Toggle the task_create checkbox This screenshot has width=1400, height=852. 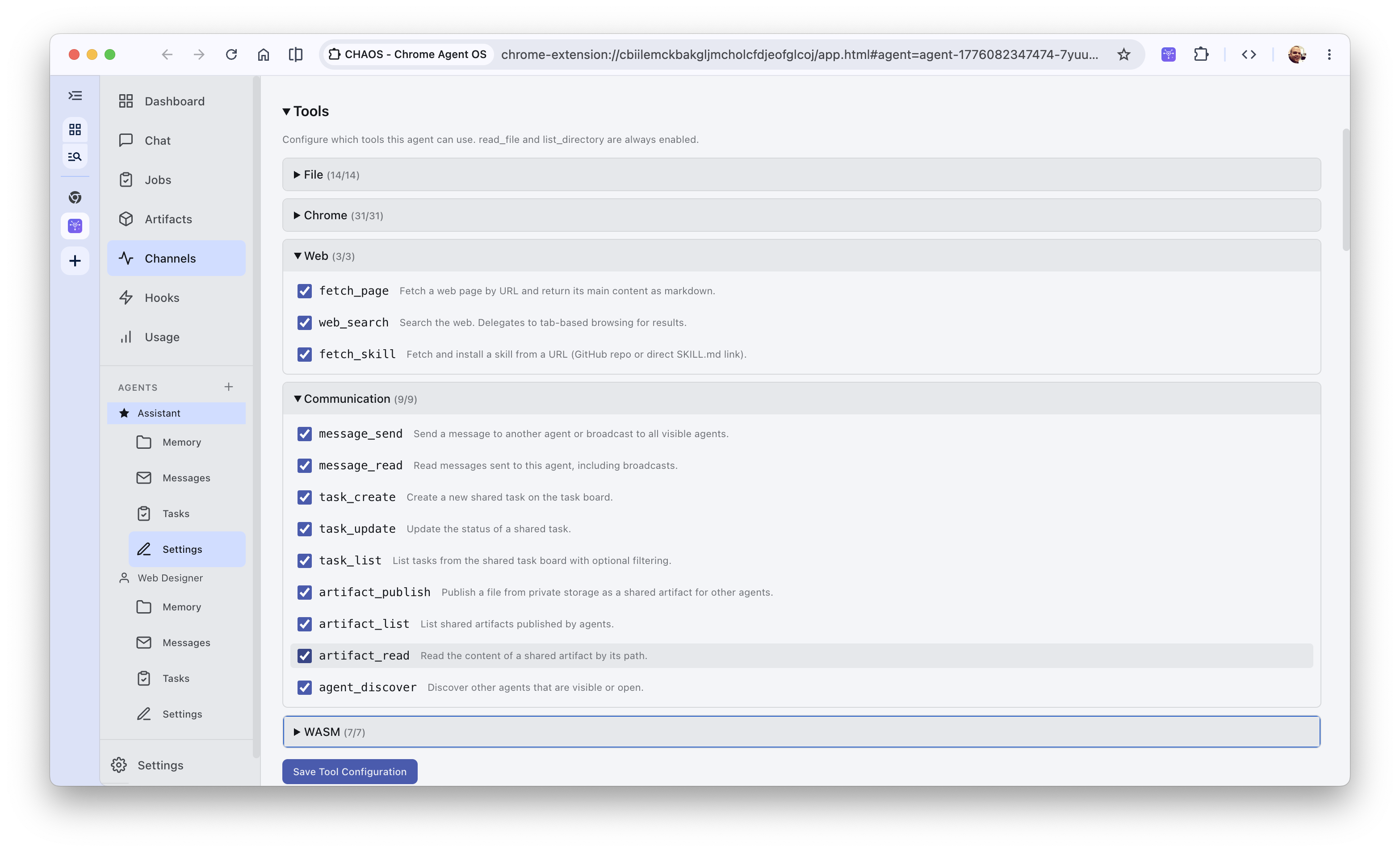pos(305,497)
